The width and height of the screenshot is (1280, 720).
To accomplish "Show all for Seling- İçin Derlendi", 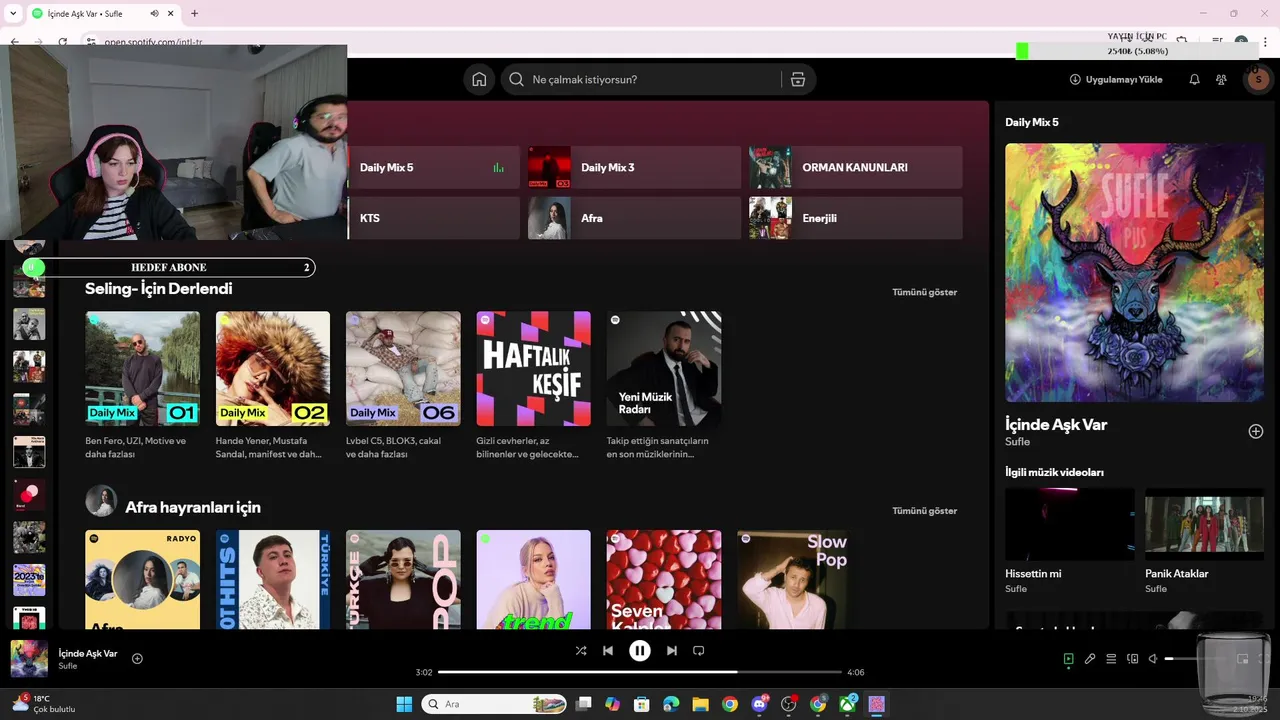I will pyautogui.click(x=924, y=292).
